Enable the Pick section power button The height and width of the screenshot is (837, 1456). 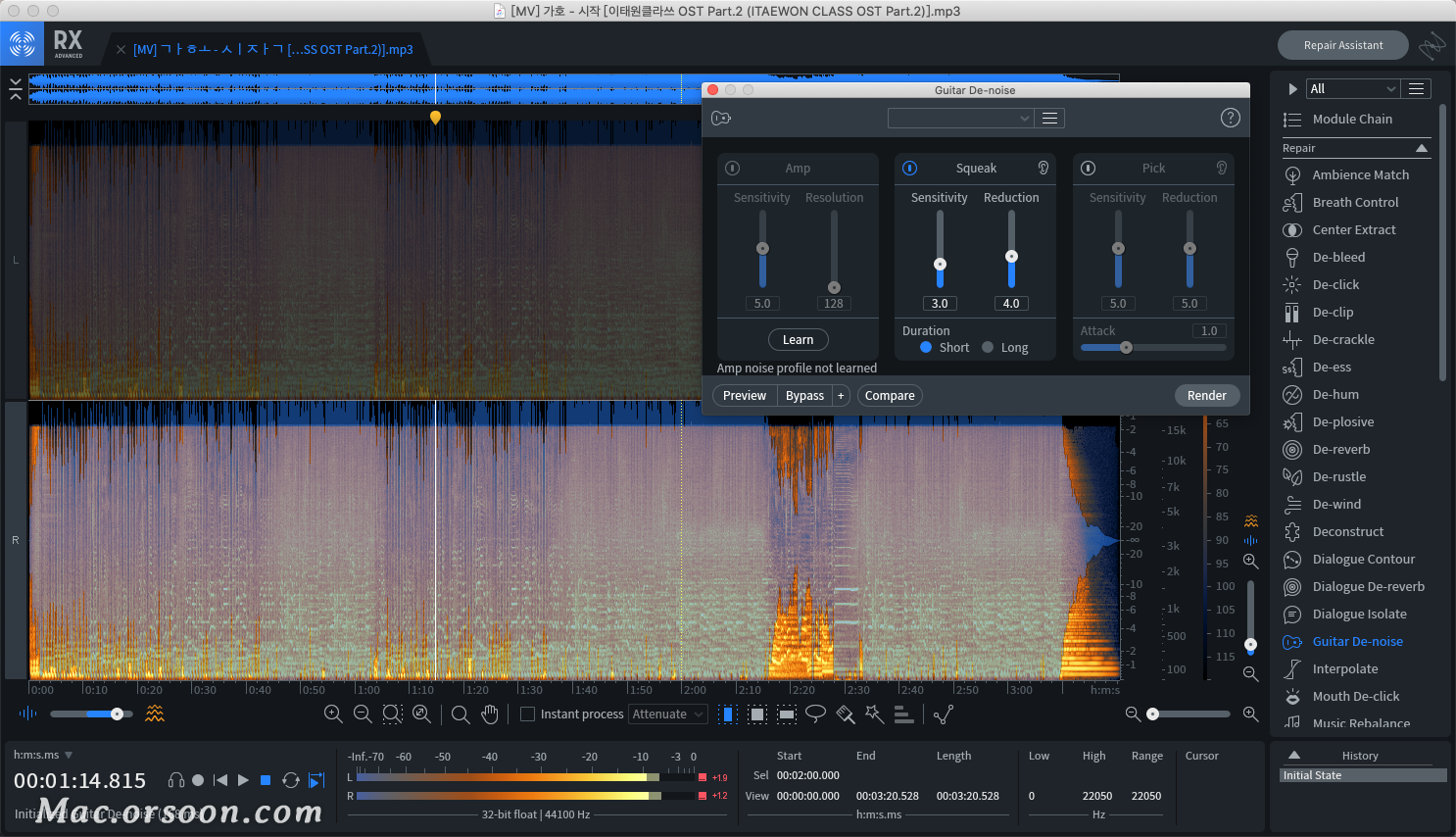click(x=1088, y=169)
